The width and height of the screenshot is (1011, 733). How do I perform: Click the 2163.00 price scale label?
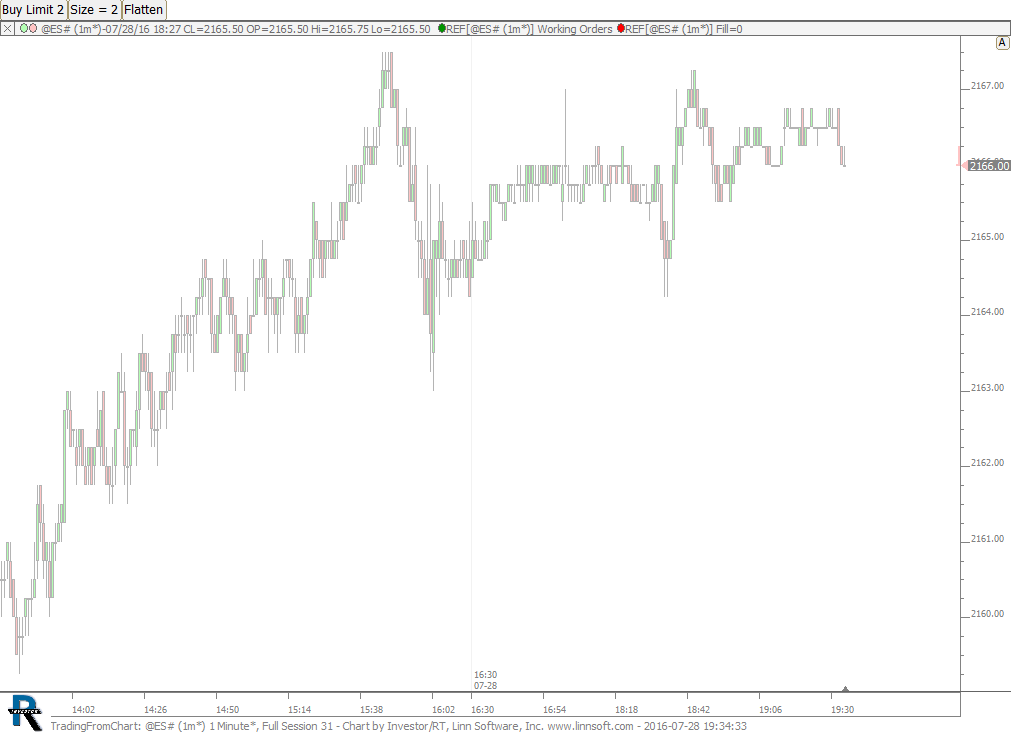(x=987, y=388)
